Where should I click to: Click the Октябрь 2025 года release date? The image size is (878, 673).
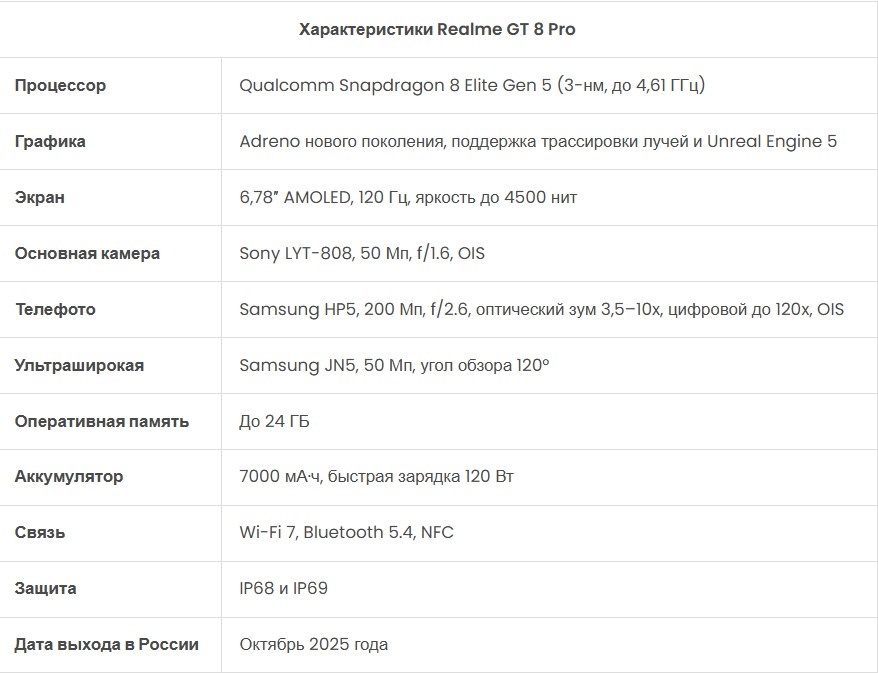pos(313,644)
